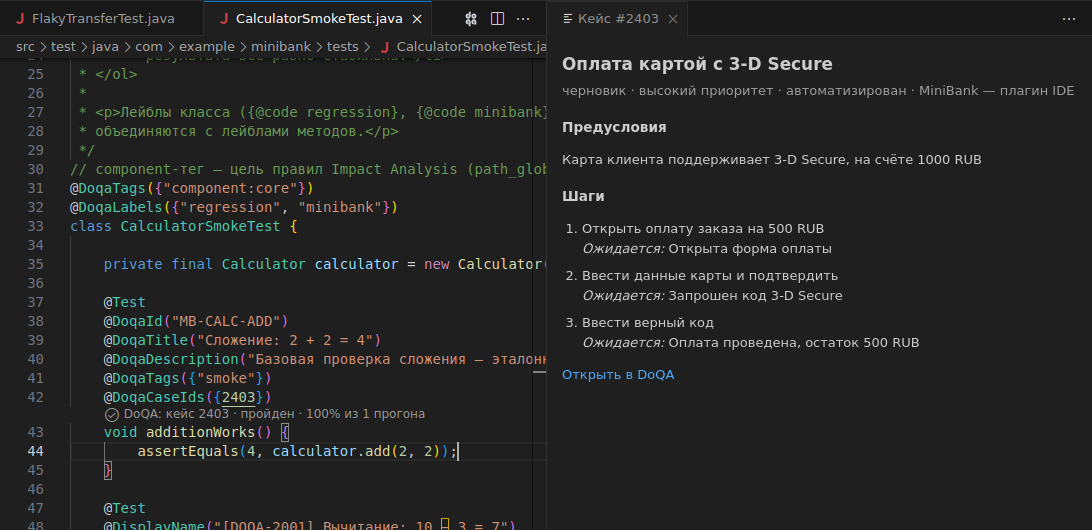The height and width of the screenshot is (530, 1092).
Task: Open the 'Открыть в DoQA' link
Action: pos(618,375)
